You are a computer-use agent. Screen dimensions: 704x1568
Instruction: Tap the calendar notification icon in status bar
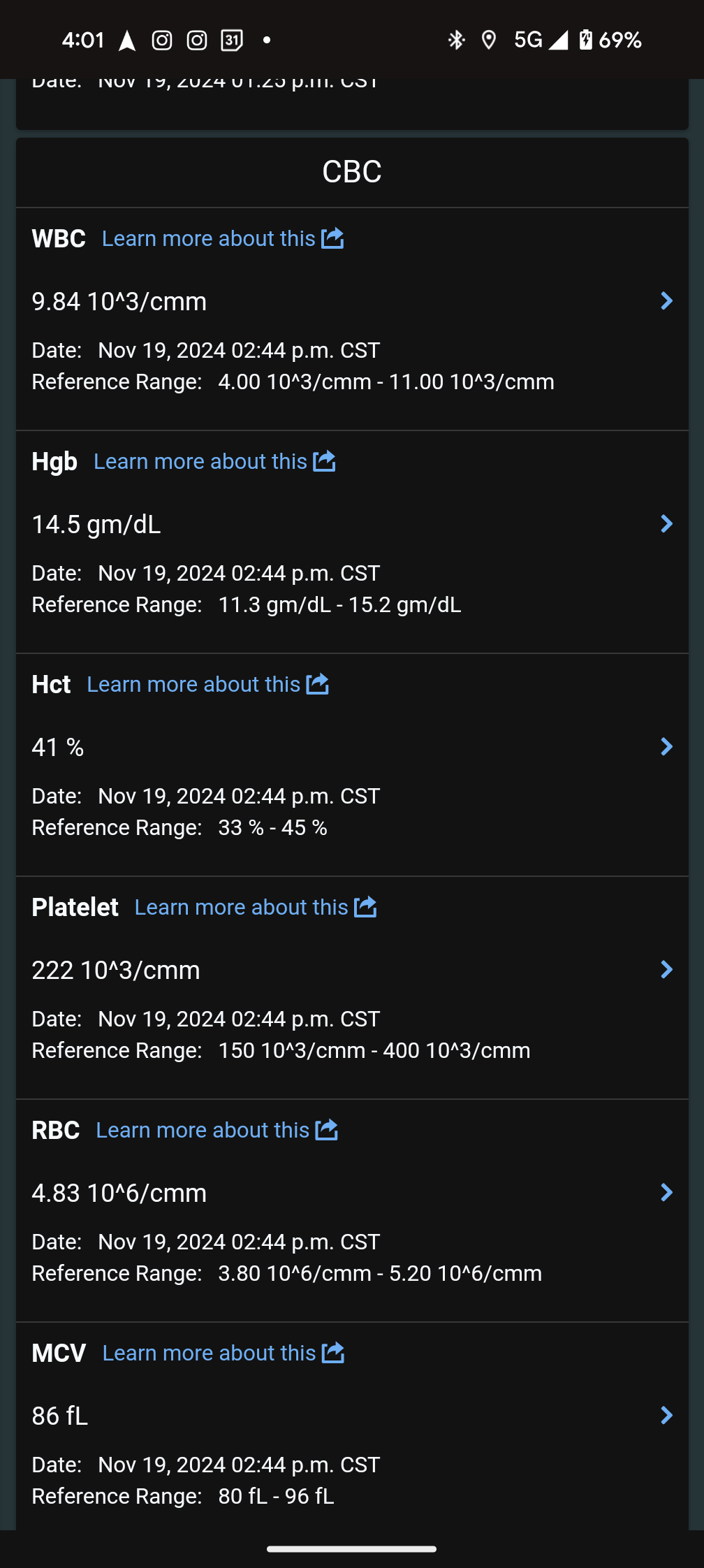coord(232,41)
